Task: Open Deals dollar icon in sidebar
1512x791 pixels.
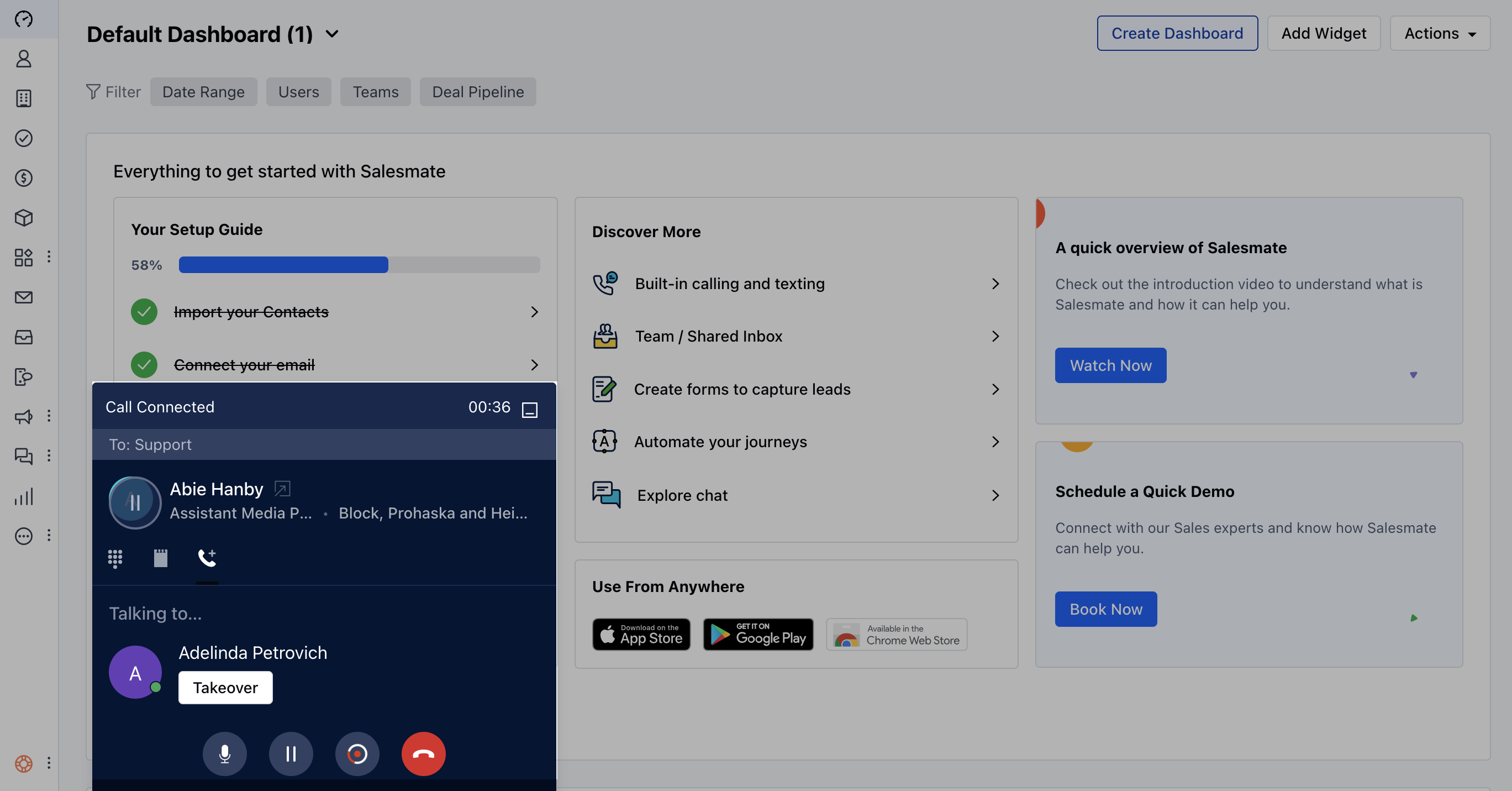Action: (x=23, y=178)
